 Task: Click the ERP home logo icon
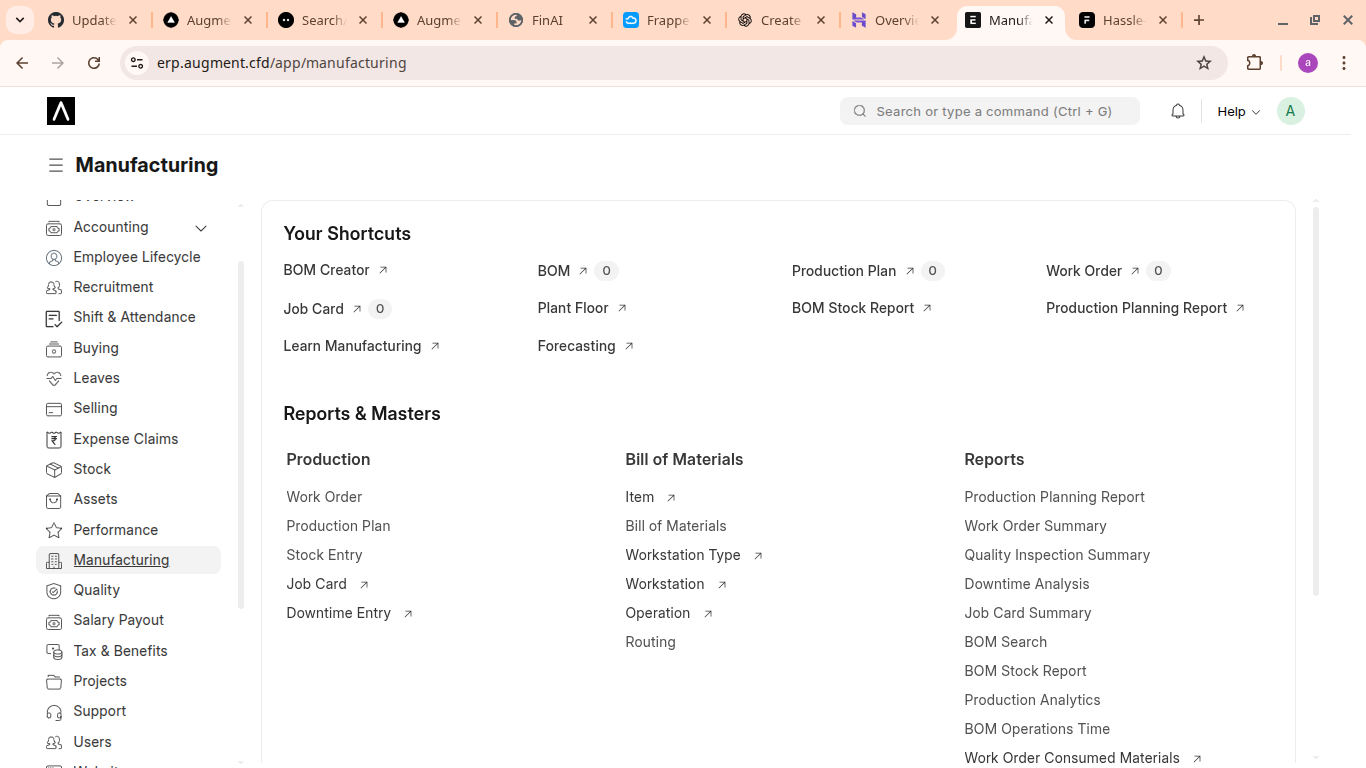[61, 111]
